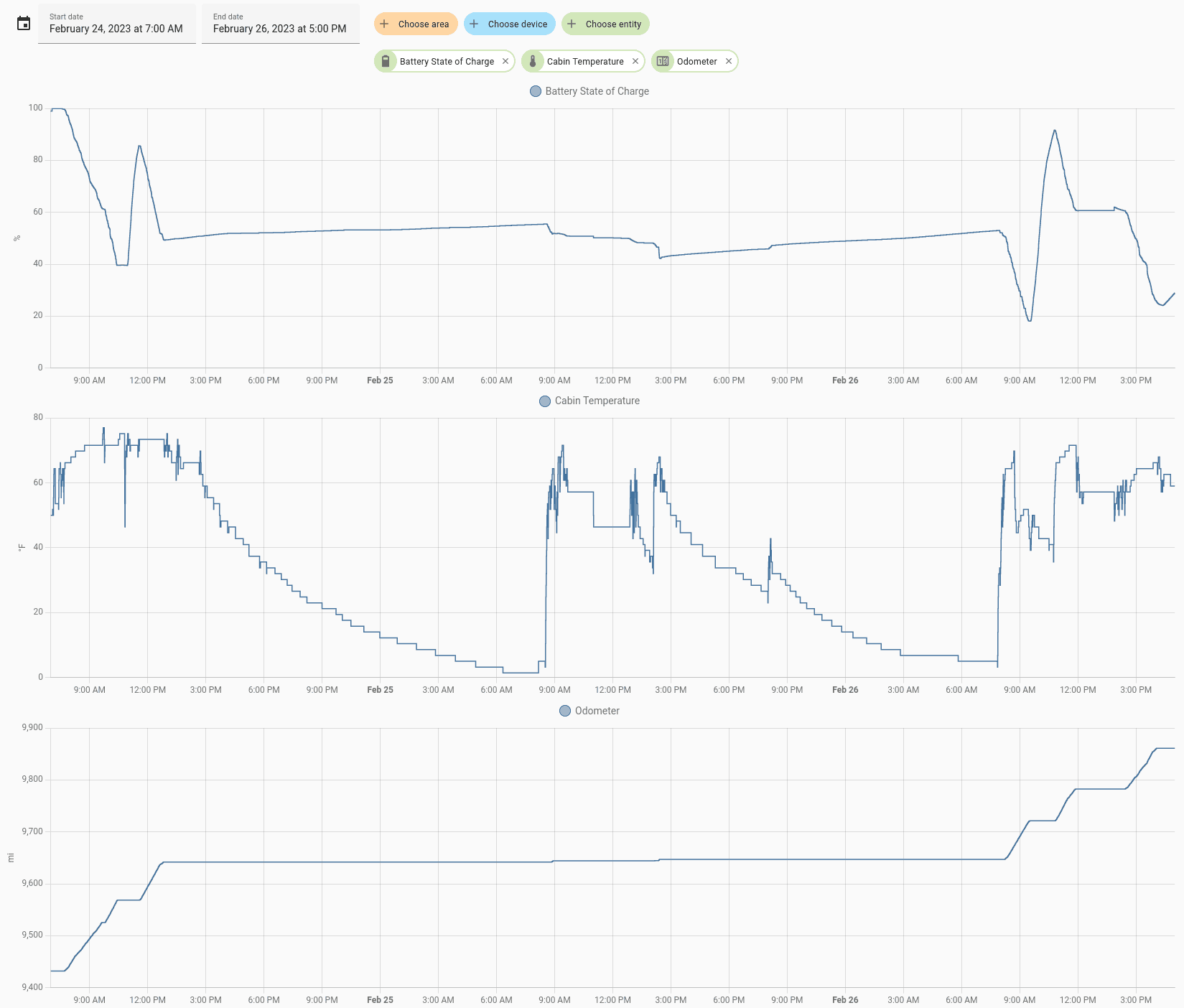The width and height of the screenshot is (1184, 1008).
Task: Click plus icon on Choose entity chip
Action: (x=572, y=24)
